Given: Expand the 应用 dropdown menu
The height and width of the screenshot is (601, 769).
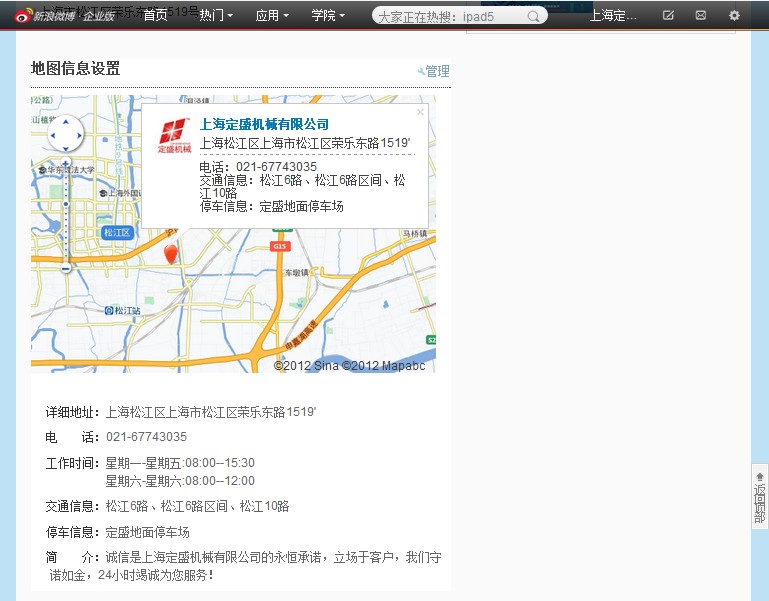Looking at the screenshot, I should 272,16.
